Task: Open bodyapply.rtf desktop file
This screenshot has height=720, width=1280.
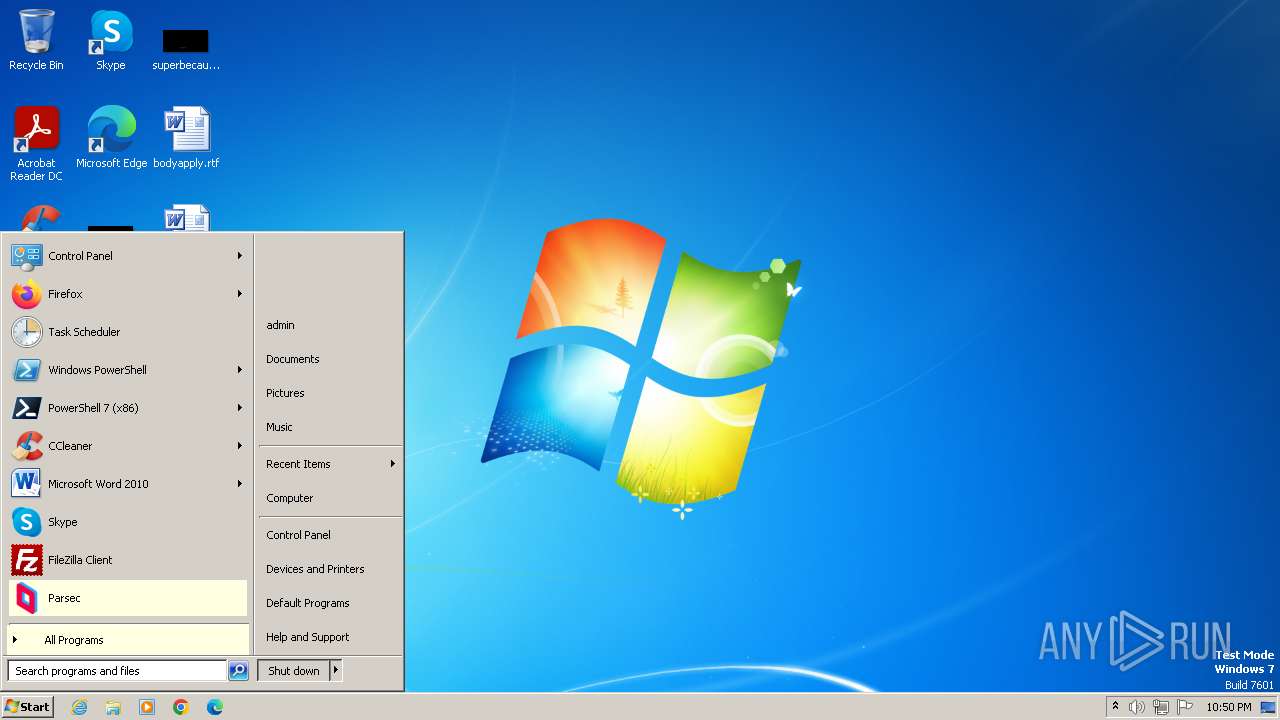Action: click(186, 137)
